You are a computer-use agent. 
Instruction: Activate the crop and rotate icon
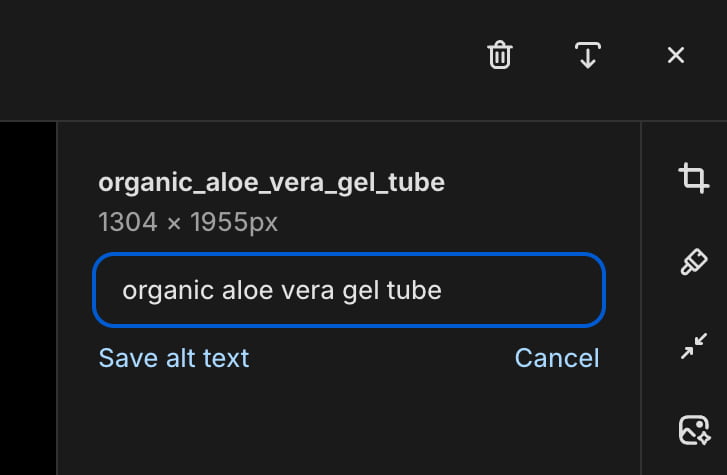click(694, 178)
